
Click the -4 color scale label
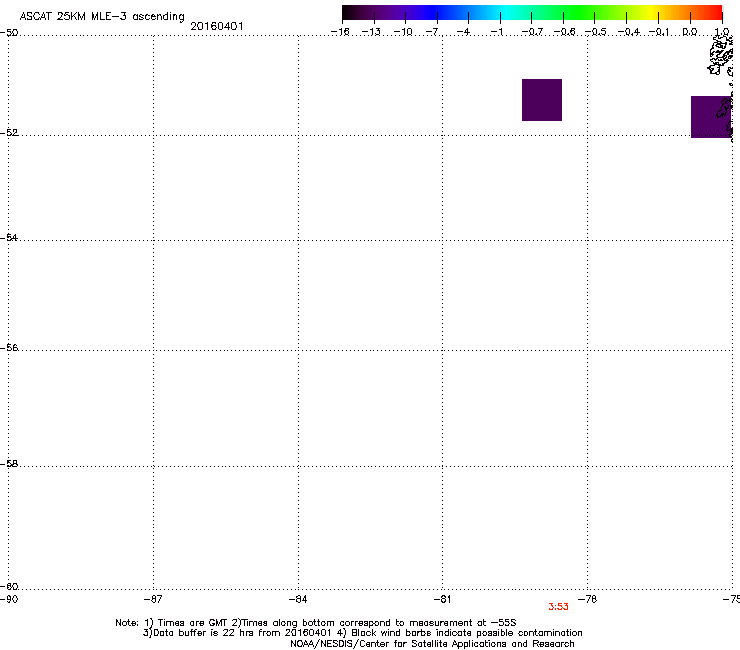[x=463, y=32]
